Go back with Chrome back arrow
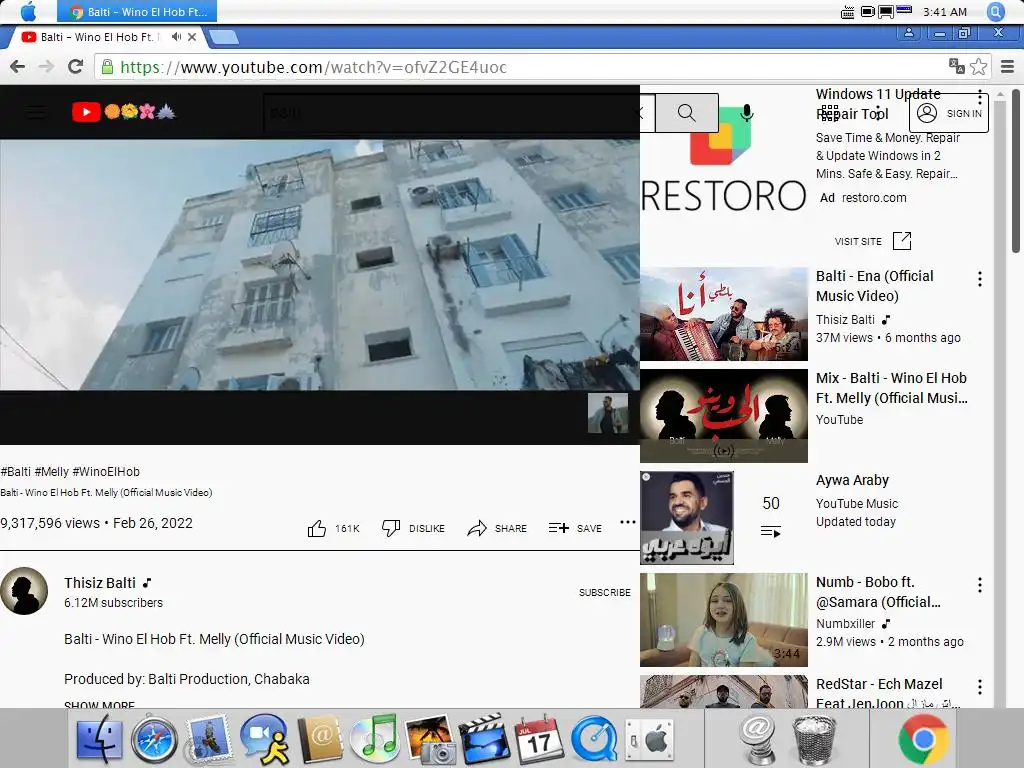Image resolution: width=1024 pixels, height=768 pixels. click(x=18, y=67)
